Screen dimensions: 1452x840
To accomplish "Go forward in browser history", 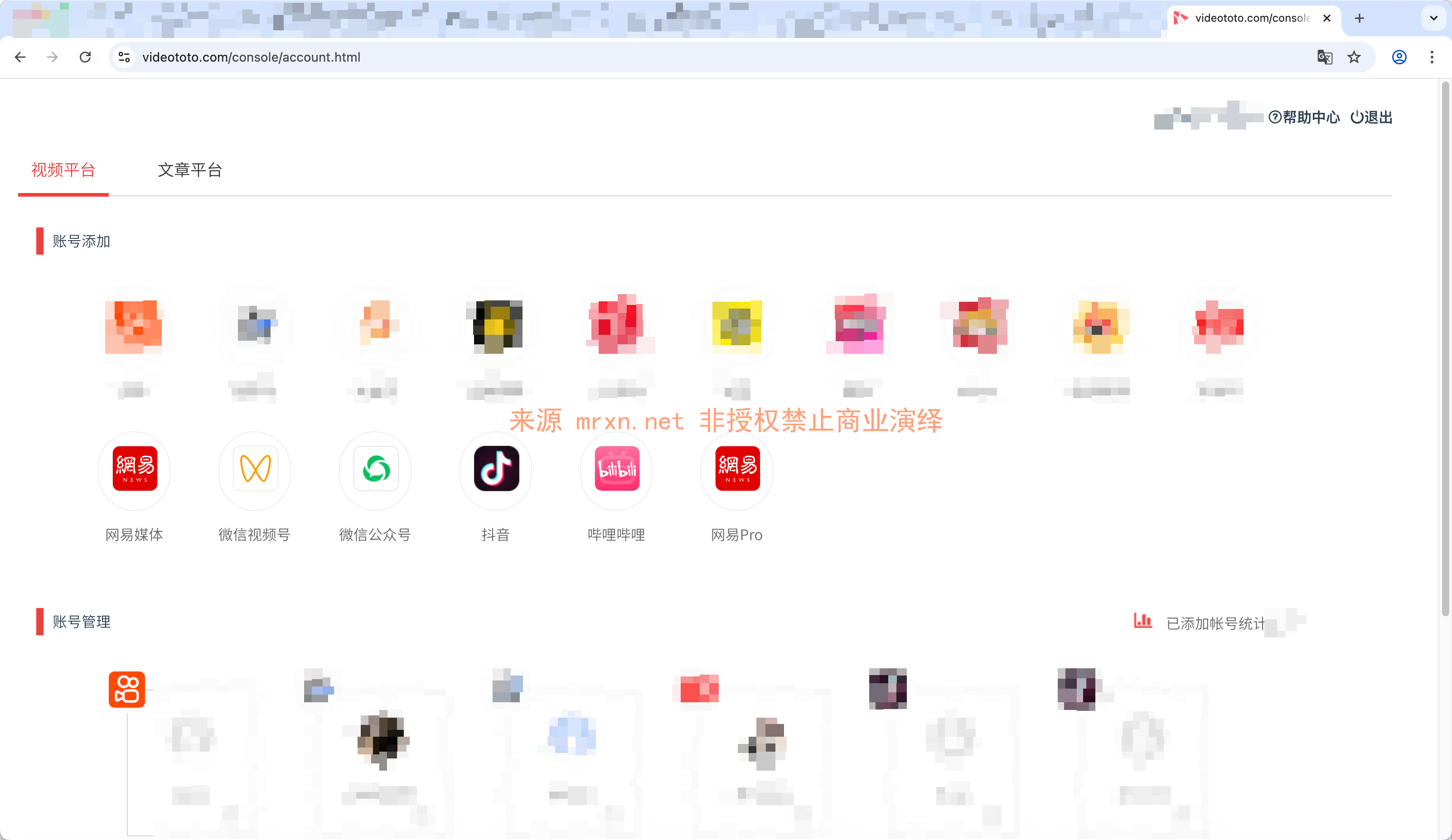I will pos(53,57).
